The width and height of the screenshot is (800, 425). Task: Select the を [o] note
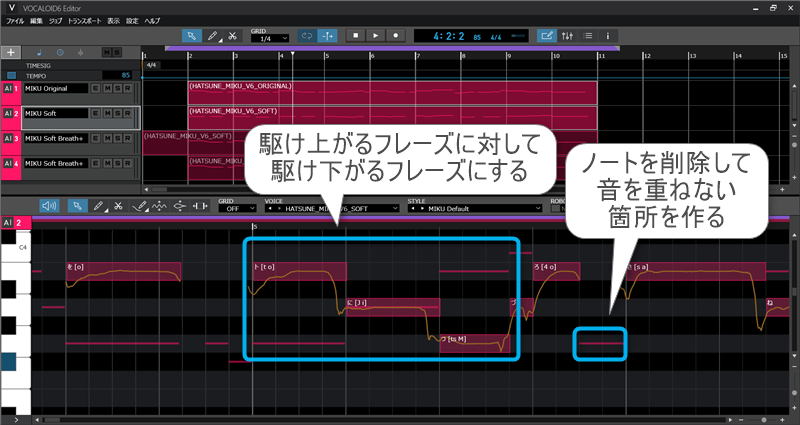[123, 271]
